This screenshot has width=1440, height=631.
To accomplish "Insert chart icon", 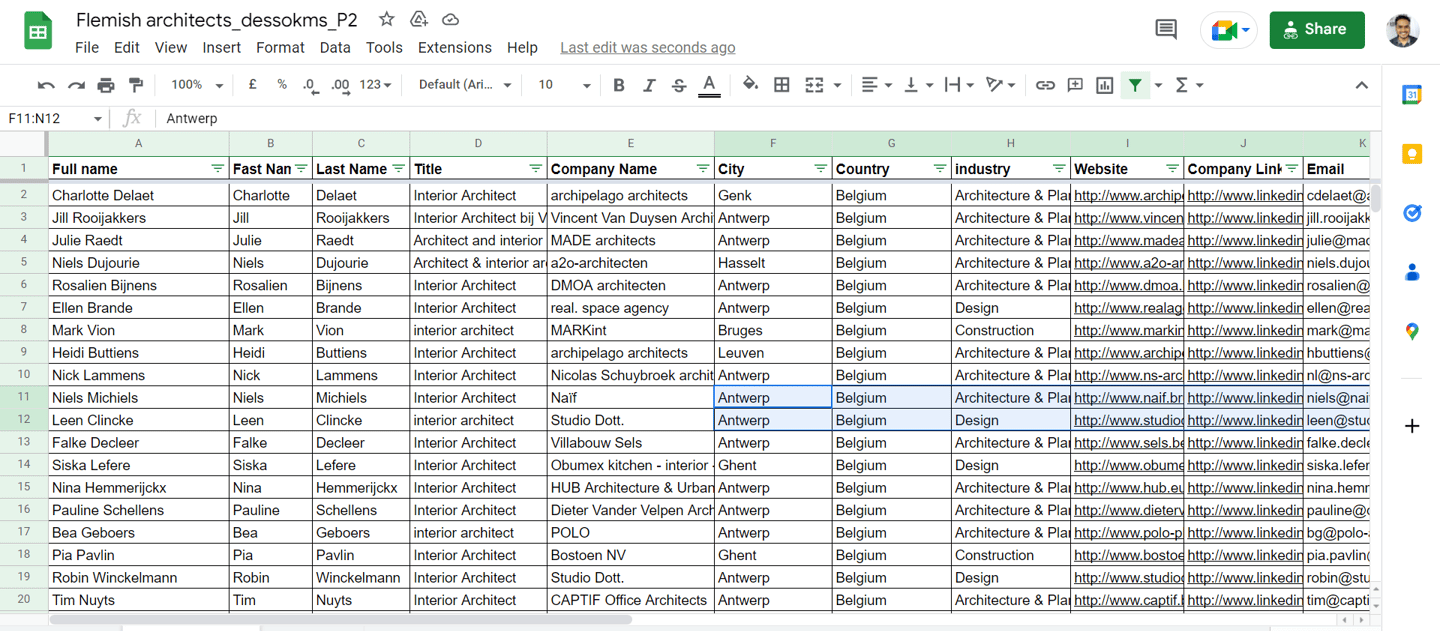I will click(x=1105, y=85).
